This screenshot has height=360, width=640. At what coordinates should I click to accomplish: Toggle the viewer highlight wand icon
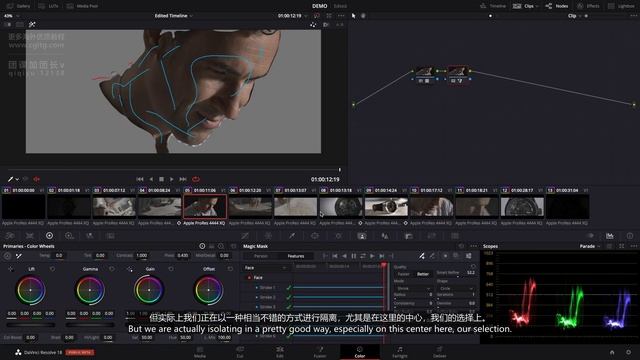(x=32, y=24)
